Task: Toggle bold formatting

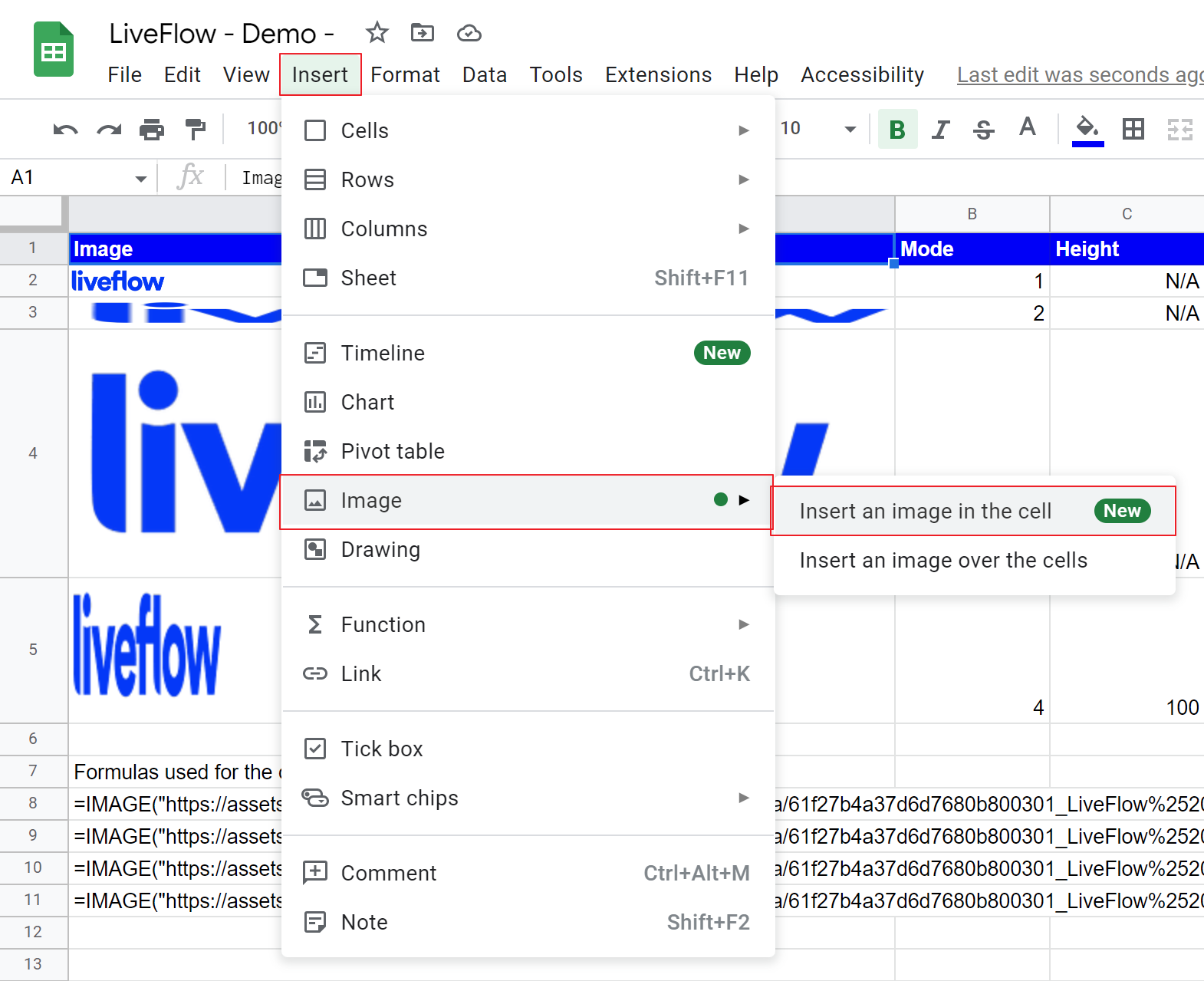Action: click(x=897, y=129)
